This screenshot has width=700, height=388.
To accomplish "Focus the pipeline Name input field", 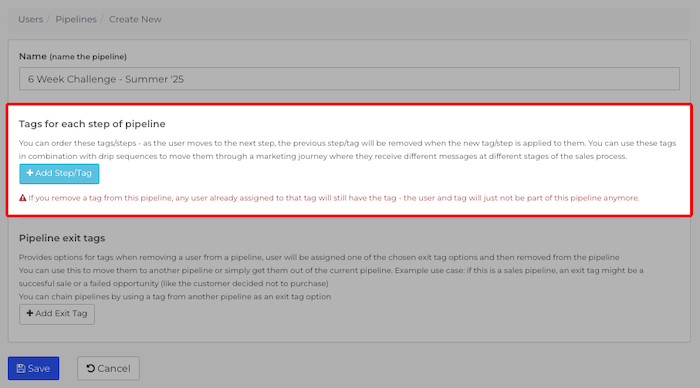I will click(x=349, y=79).
